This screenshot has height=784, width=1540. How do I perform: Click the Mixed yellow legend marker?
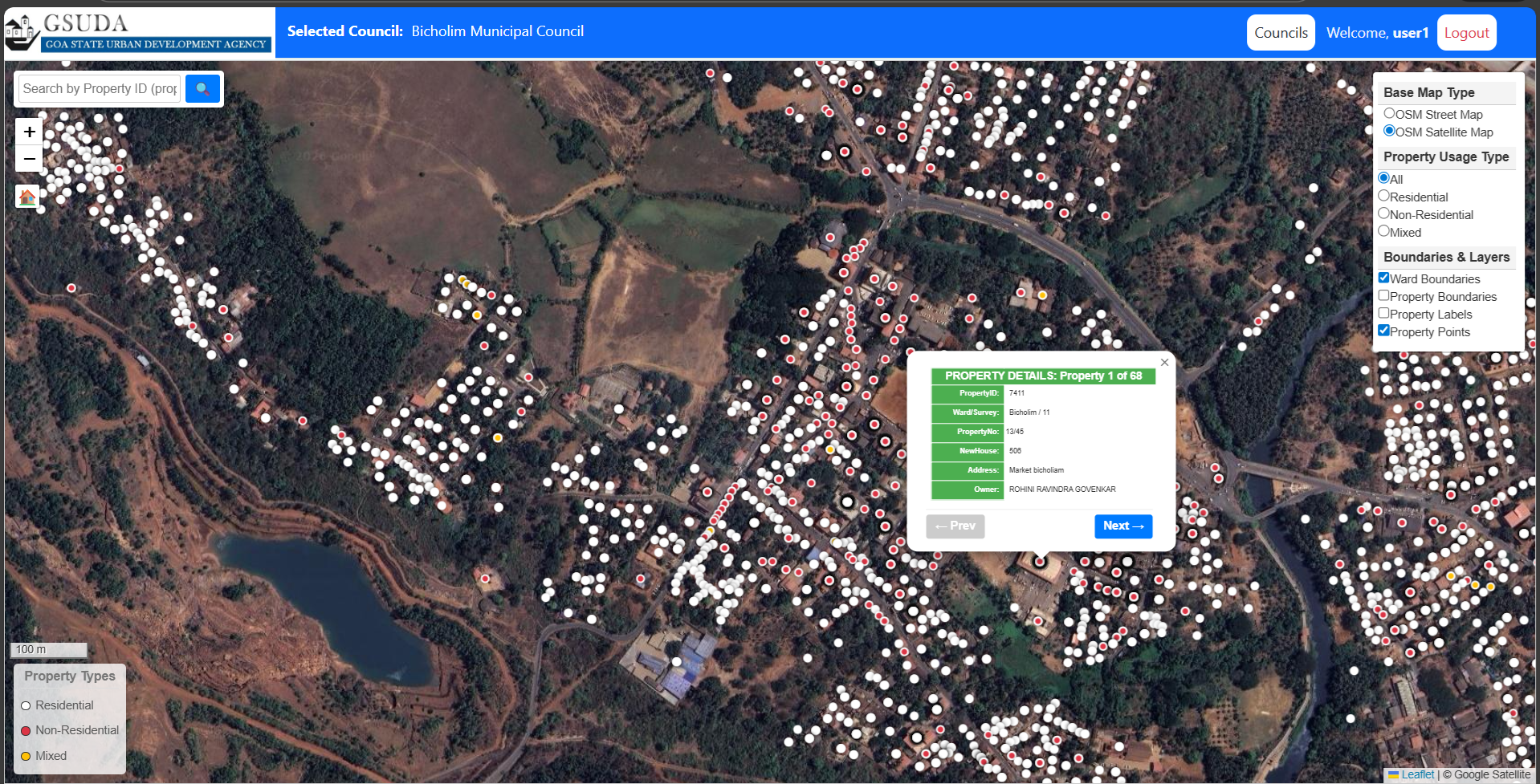[26, 757]
